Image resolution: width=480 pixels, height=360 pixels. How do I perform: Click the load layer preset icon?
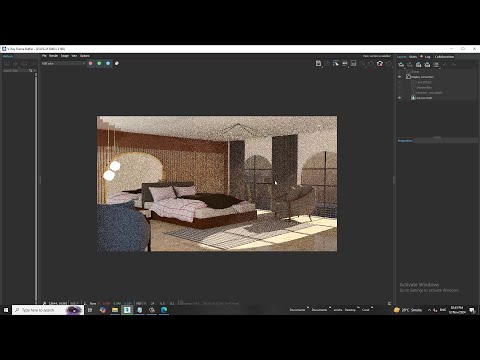coord(427,65)
